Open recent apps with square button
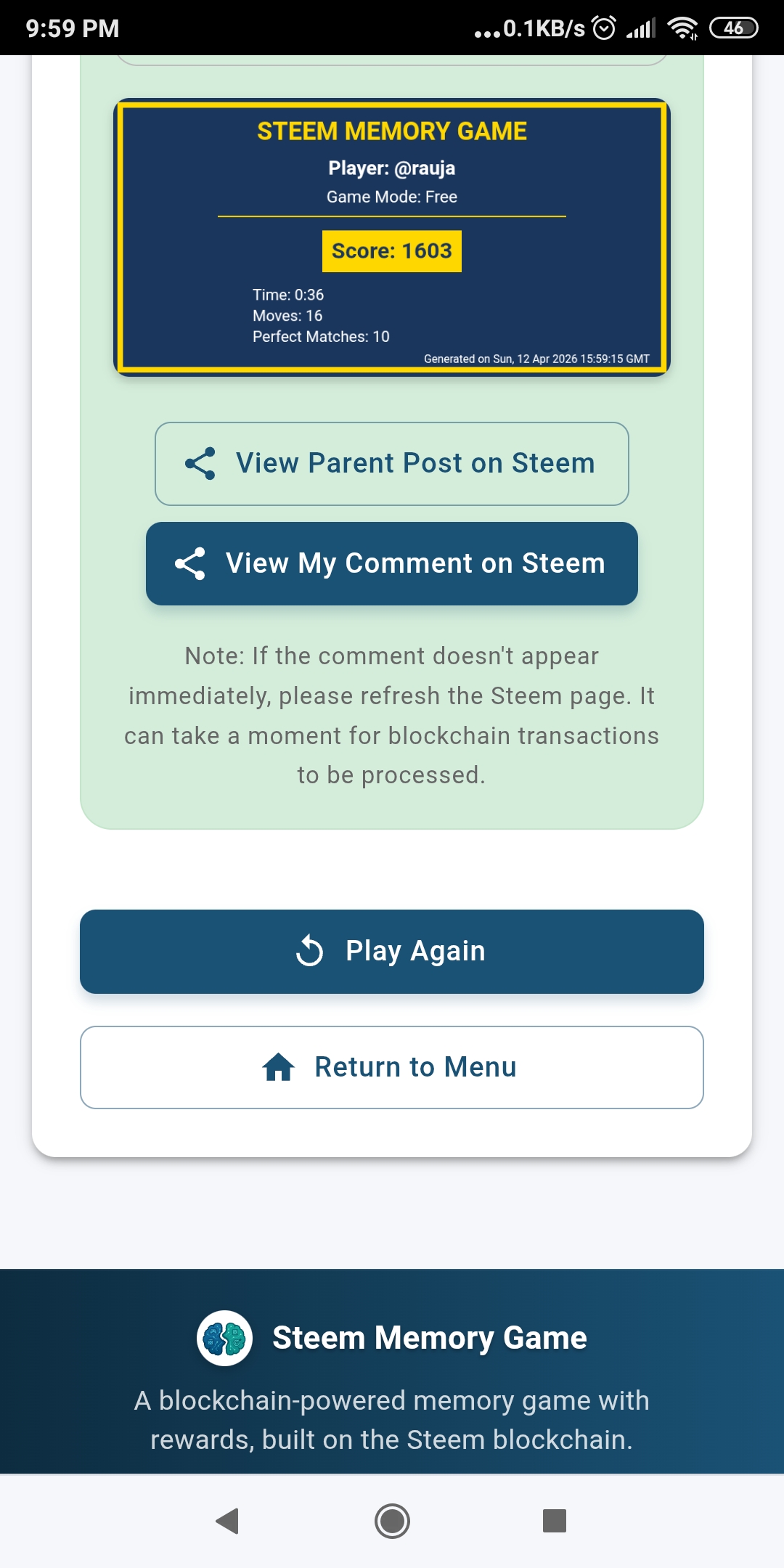 [555, 1520]
